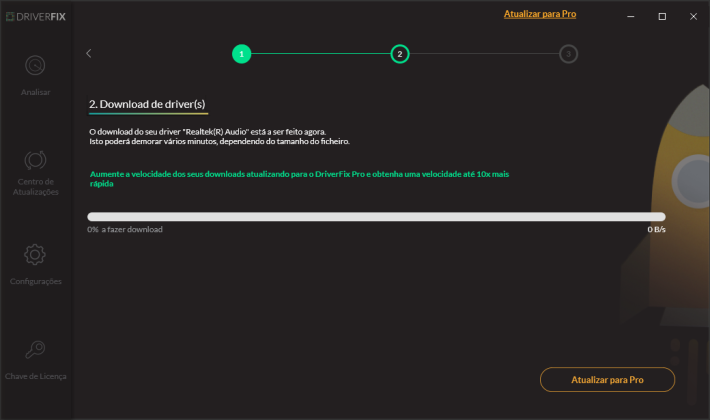Select step 1 circle in wizard
710x420 pixels.
click(x=241, y=54)
